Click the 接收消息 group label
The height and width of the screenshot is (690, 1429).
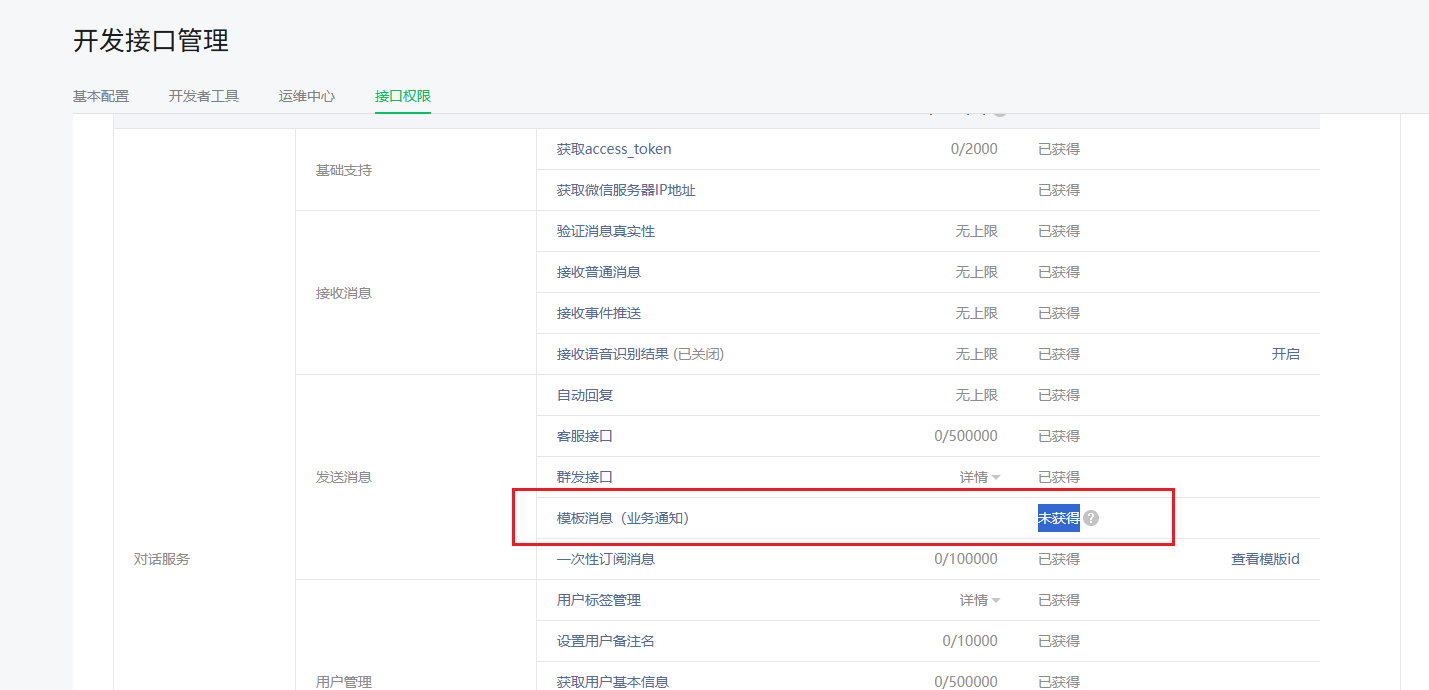click(344, 293)
